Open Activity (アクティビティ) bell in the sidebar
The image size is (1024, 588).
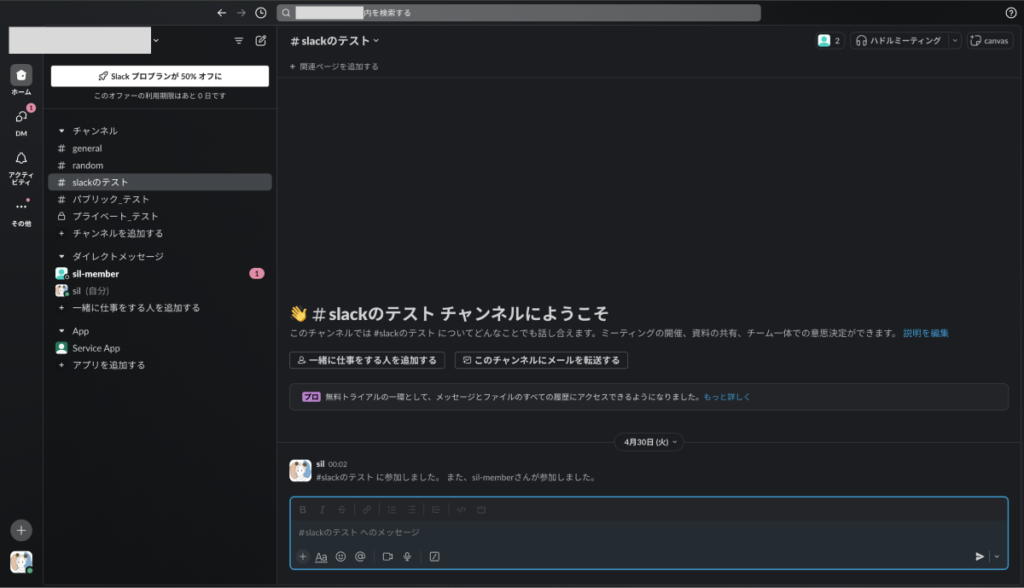point(21,158)
